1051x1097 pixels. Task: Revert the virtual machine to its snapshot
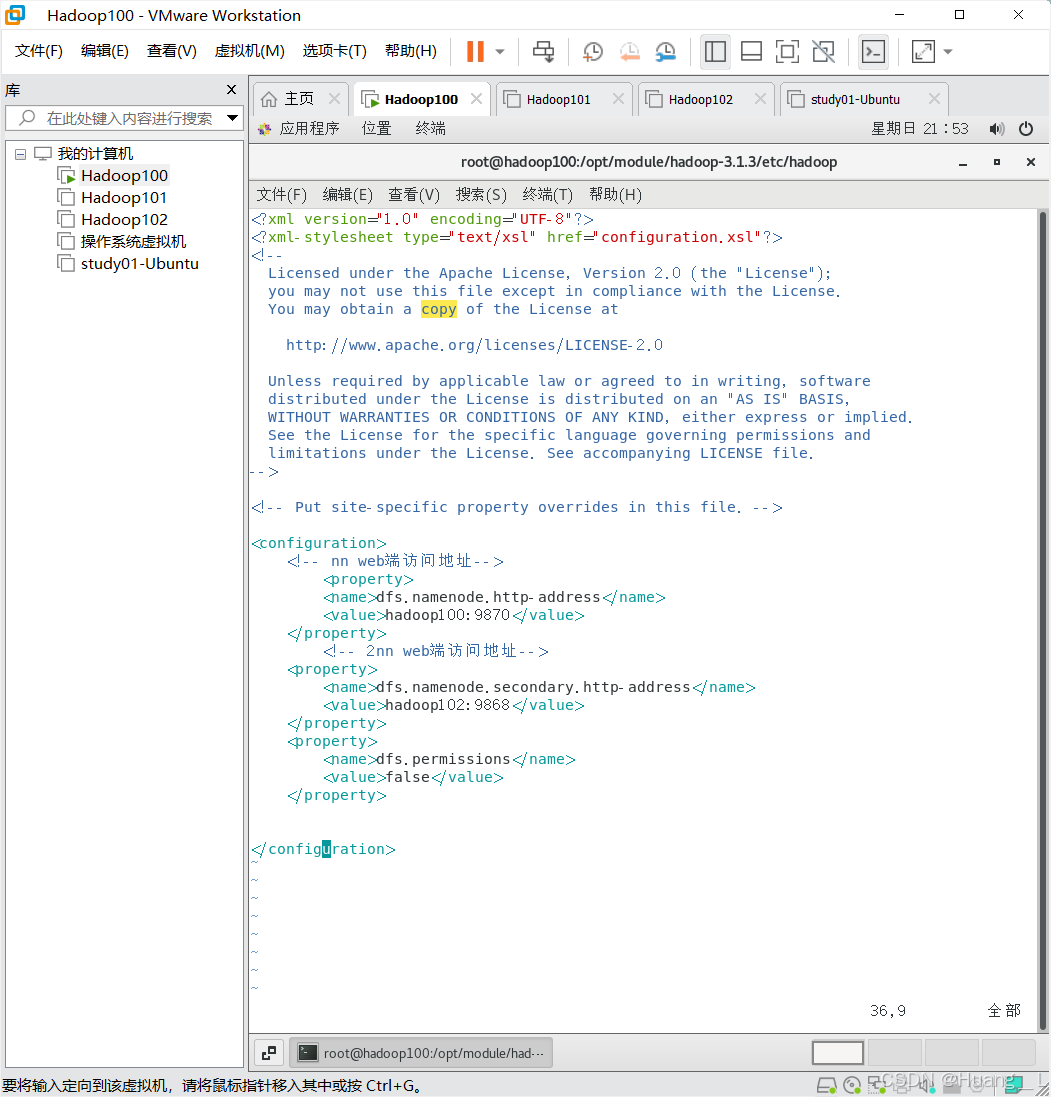(x=629, y=51)
